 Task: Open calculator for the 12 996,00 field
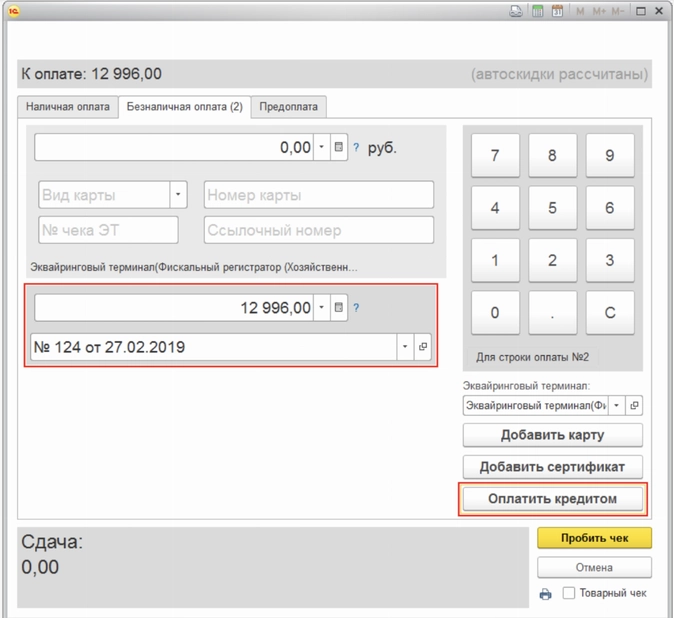tap(339, 307)
